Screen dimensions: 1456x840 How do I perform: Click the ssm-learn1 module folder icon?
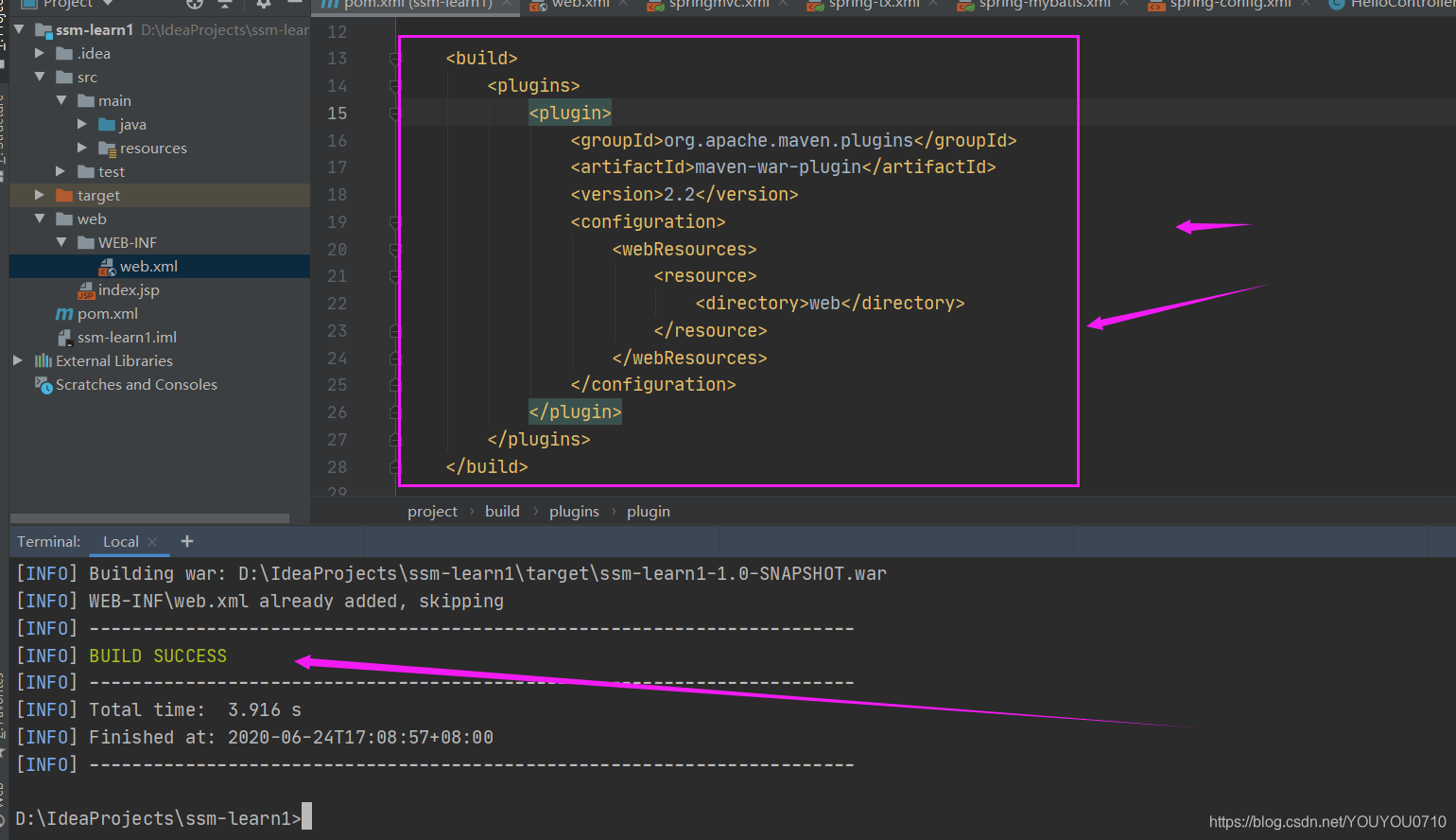(x=43, y=30)
